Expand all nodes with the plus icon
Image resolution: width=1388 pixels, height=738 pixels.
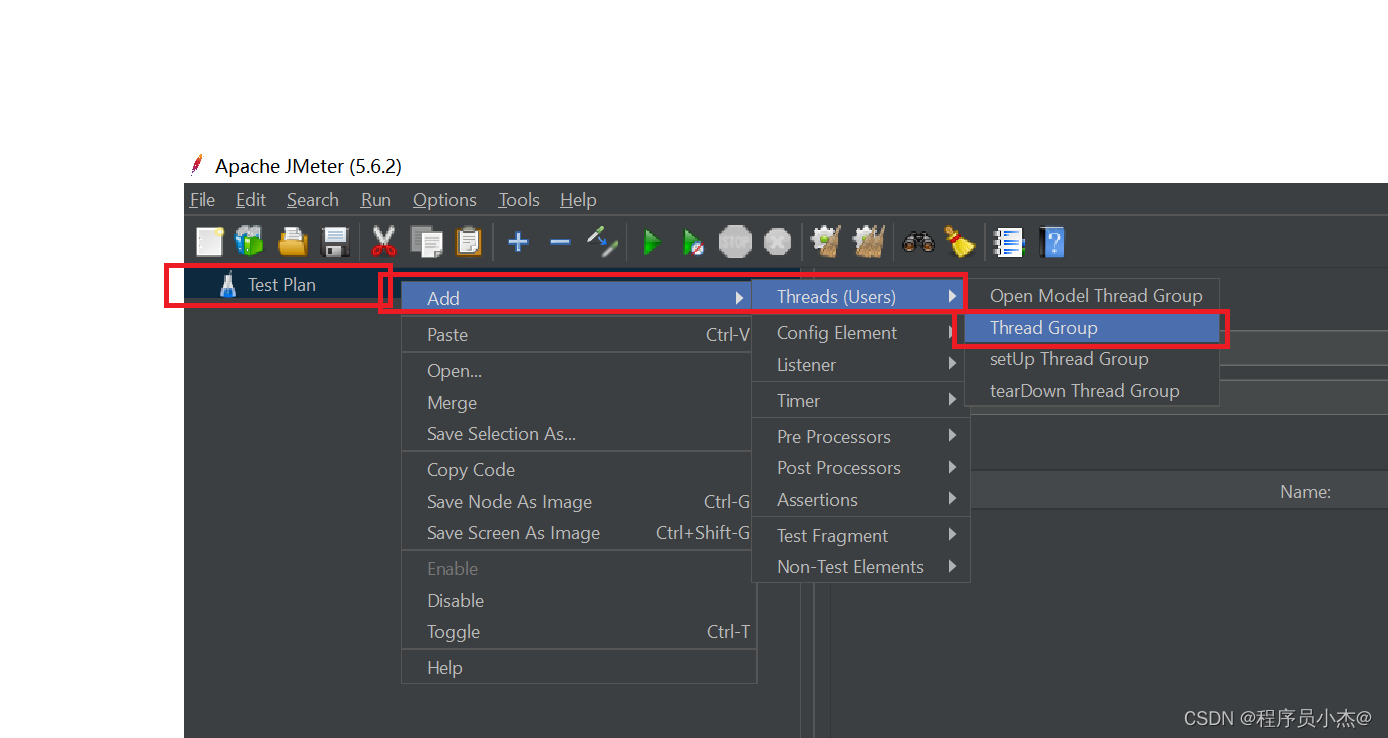(518, 242)
